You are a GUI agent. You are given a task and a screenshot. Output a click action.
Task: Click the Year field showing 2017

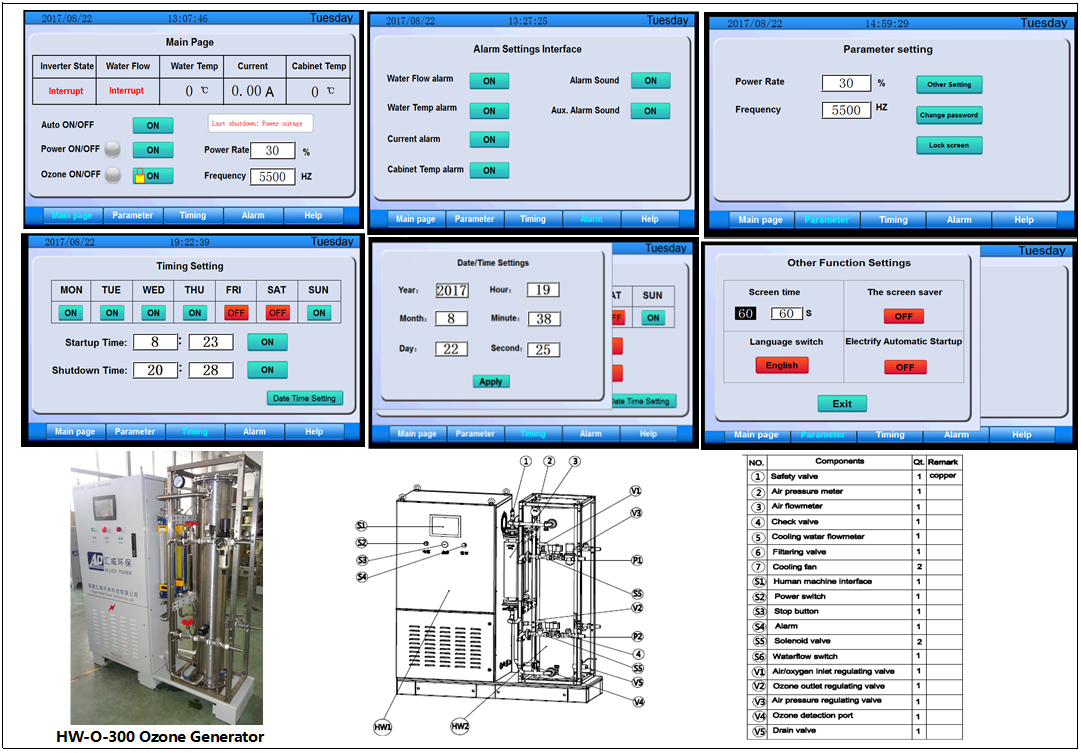tap(451, 290)
